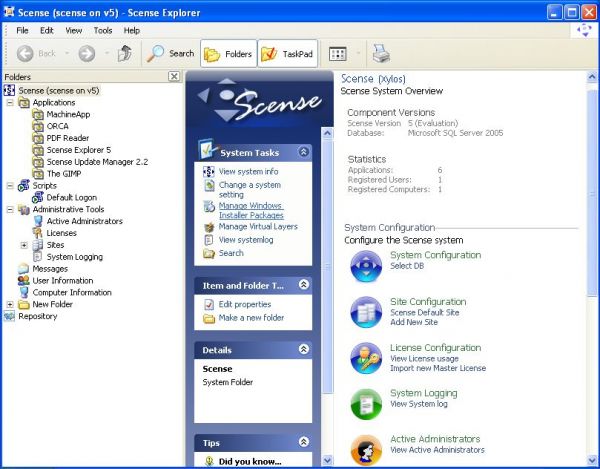Open the Edit menu

[x=47, y=30]
